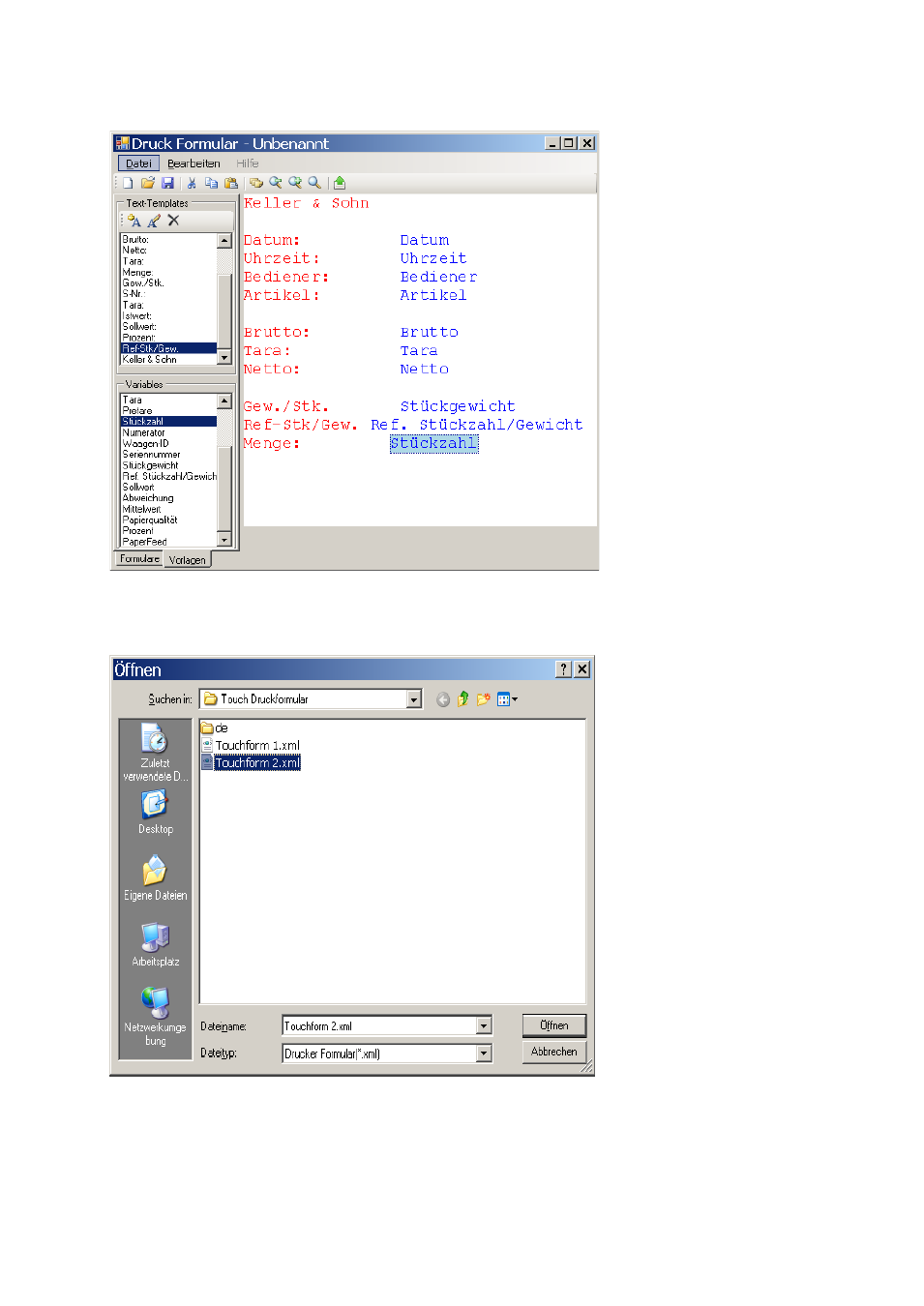The width and height of the screenshot is (924, 1306).
Task: Click the Save floppy disk icon
Action: click(167, 183)
